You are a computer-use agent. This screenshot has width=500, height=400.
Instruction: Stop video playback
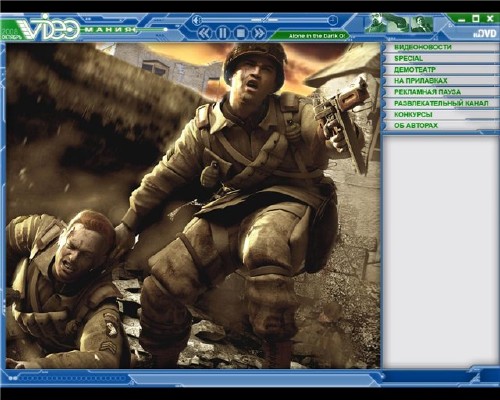click(240, 33)
